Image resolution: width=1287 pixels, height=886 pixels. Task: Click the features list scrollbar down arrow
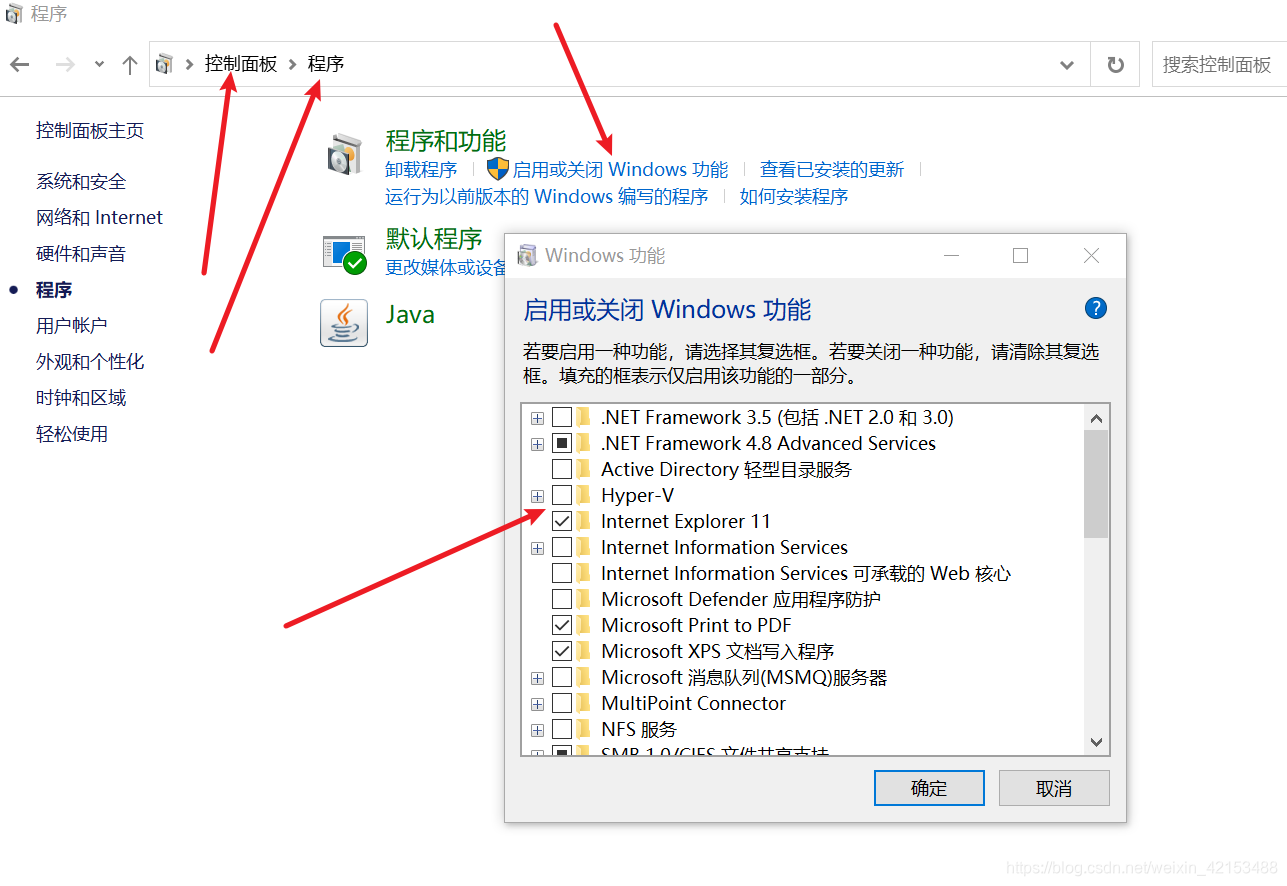[x=1096, y=743]
